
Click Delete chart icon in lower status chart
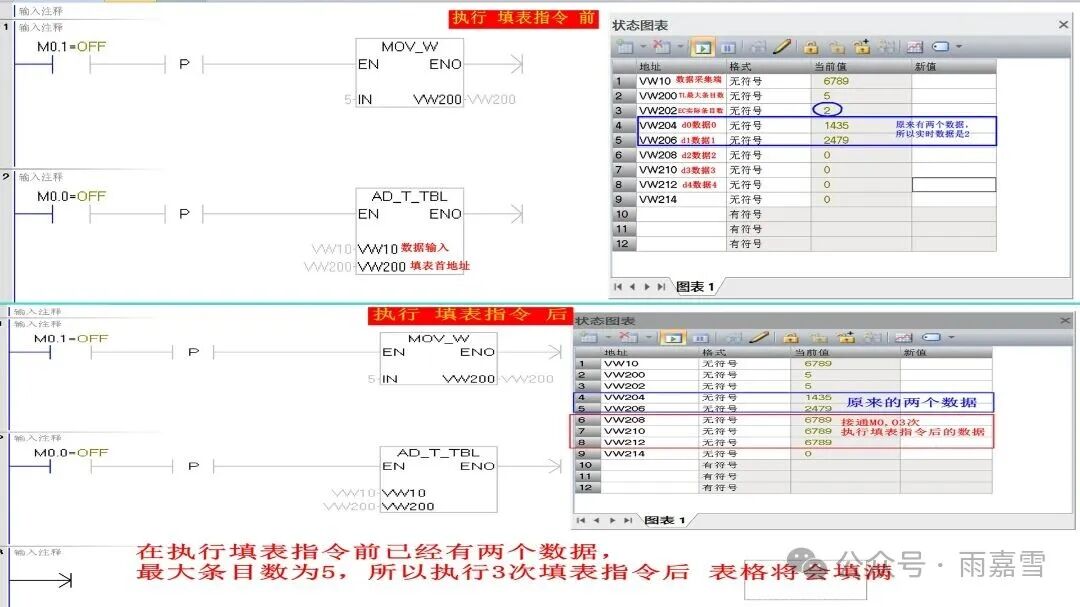(x=628, y=338)
